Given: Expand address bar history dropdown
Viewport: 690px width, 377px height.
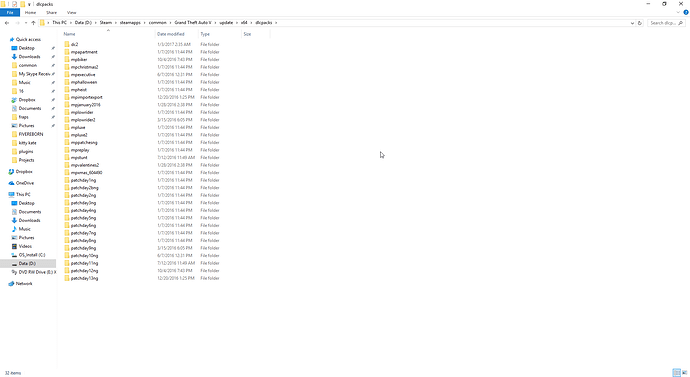Looking at the screenshot, I should tap(632, 23).
